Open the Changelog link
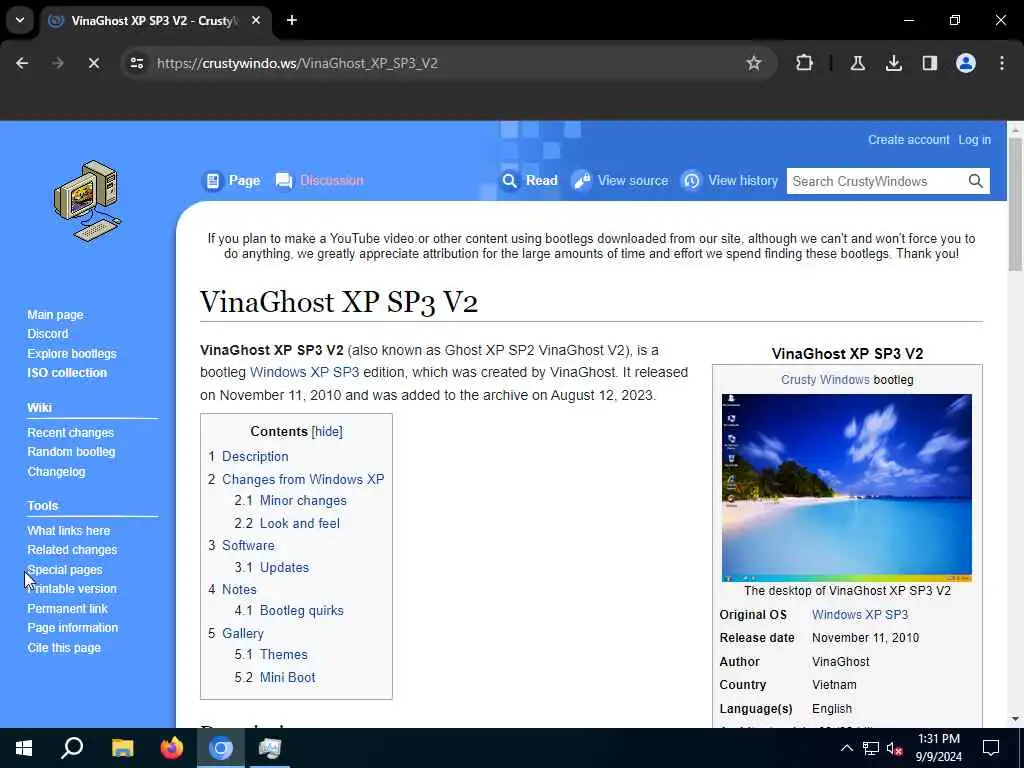The height and width of the screenshot is (768, 1024). click(x=56, y=472)
